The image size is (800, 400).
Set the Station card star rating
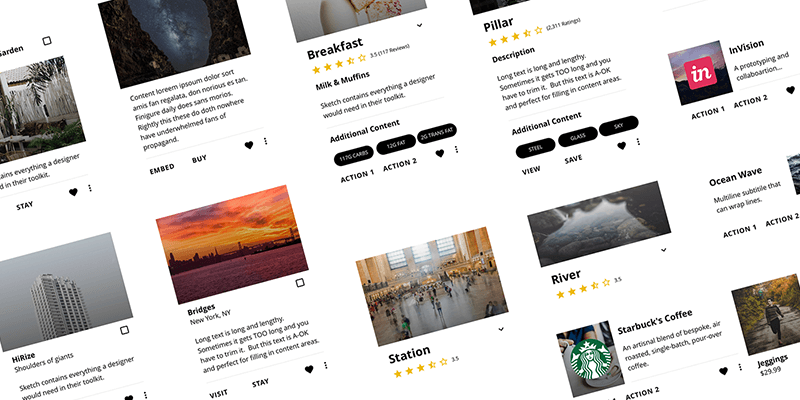pos(420,368)
